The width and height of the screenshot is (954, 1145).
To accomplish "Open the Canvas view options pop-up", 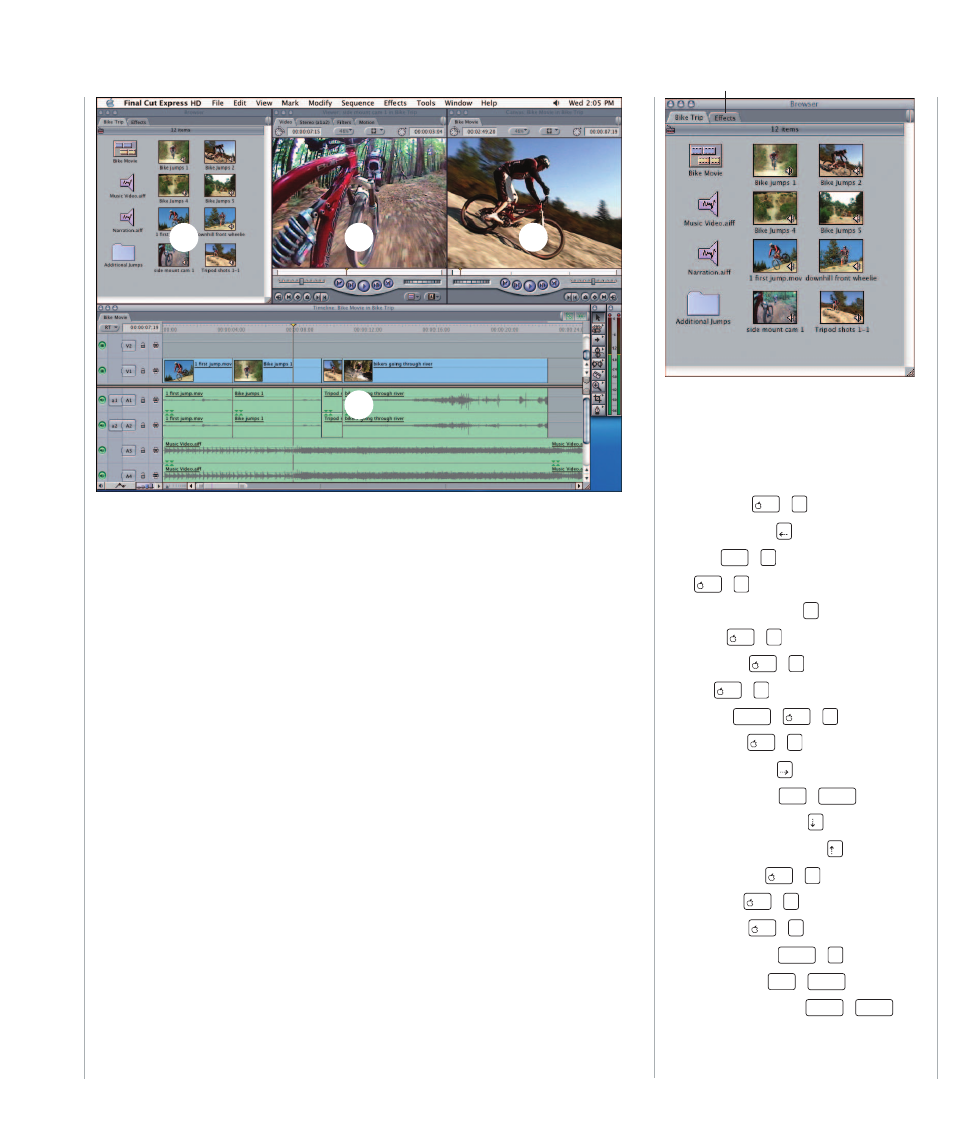I will coord(549,131).
